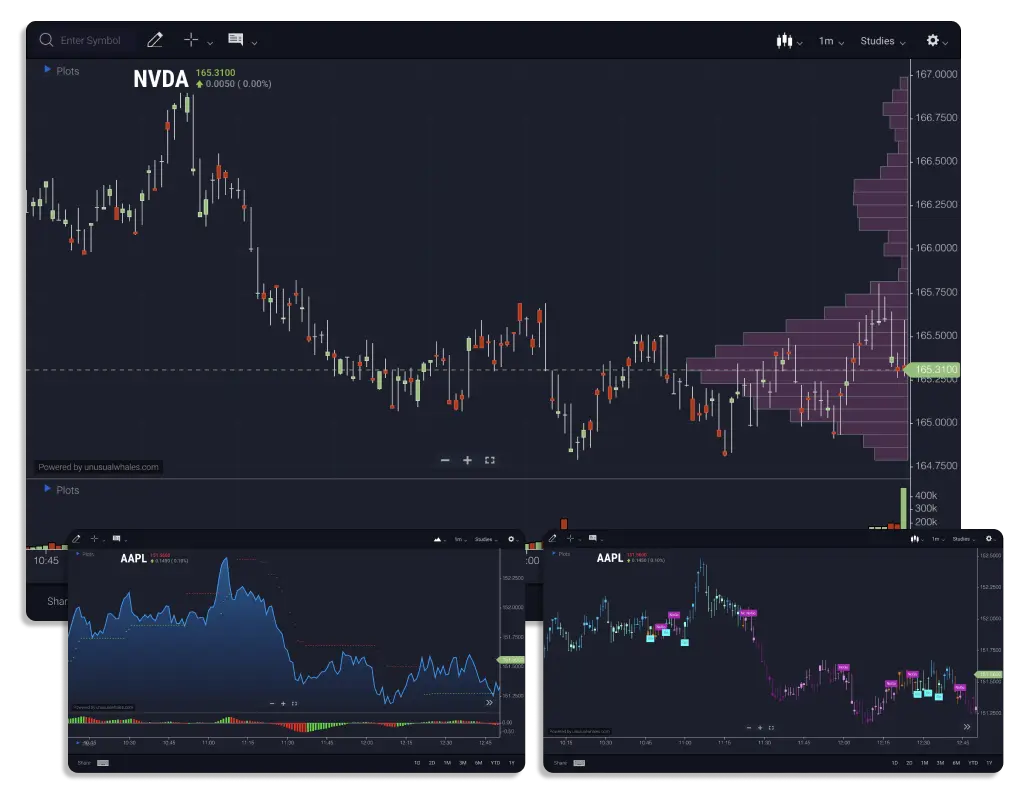Select the 1D range in AAPL area chart
The height and width of the screenshot is (796, 1023).
417,763
